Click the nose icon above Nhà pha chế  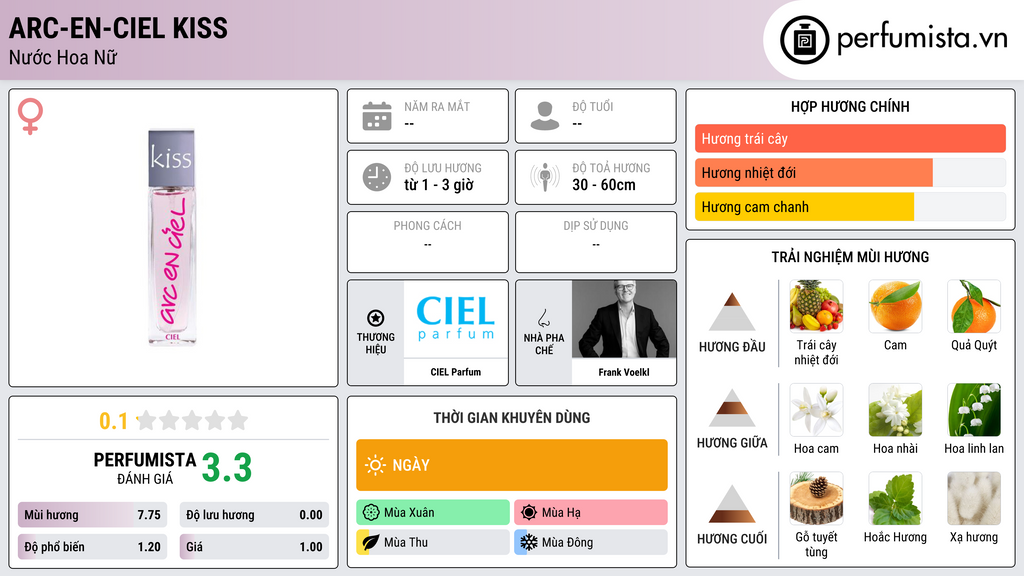(543, 318)
